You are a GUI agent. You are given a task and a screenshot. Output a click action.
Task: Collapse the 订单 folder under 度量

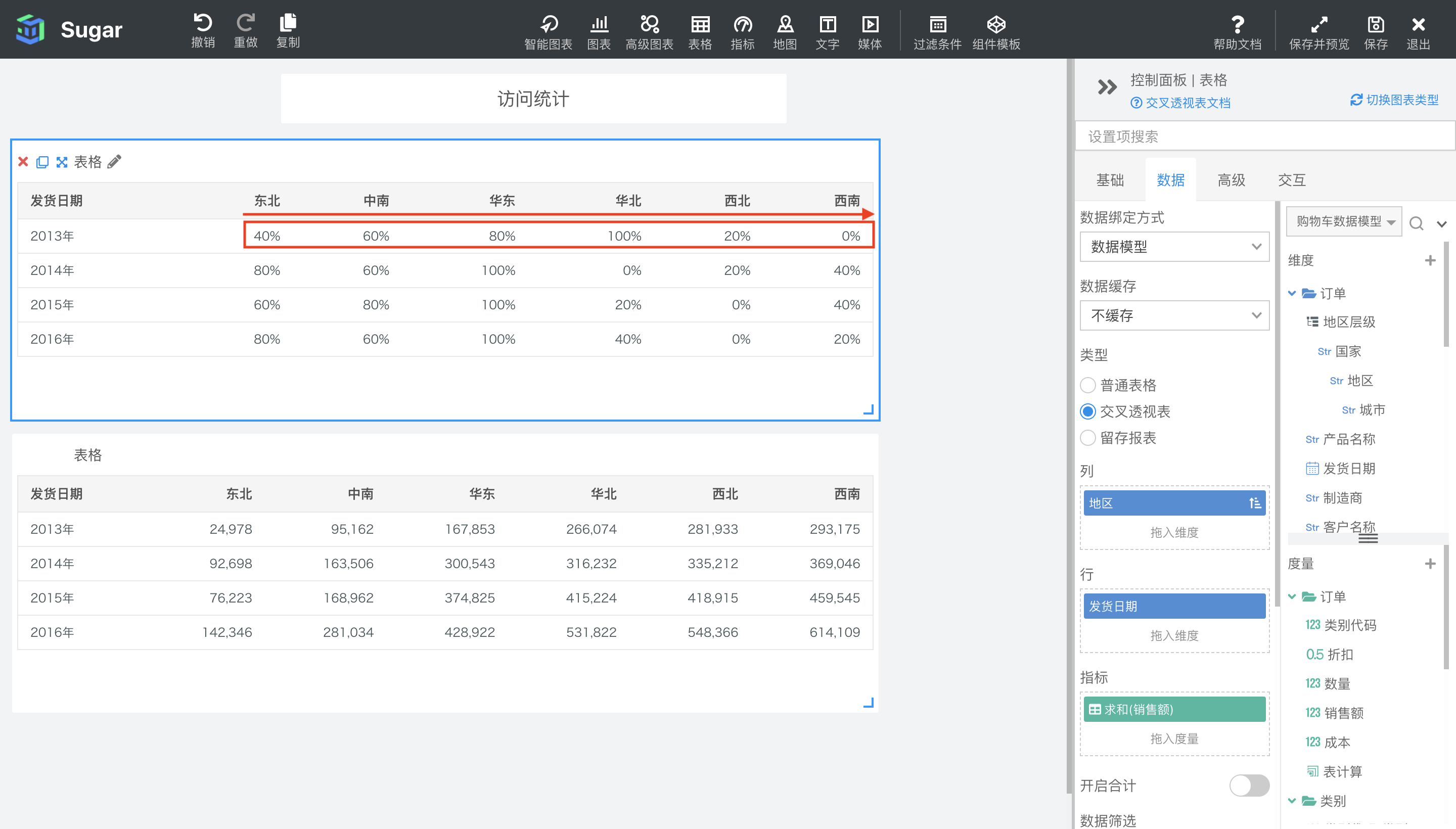click(x=1292, y=596)
